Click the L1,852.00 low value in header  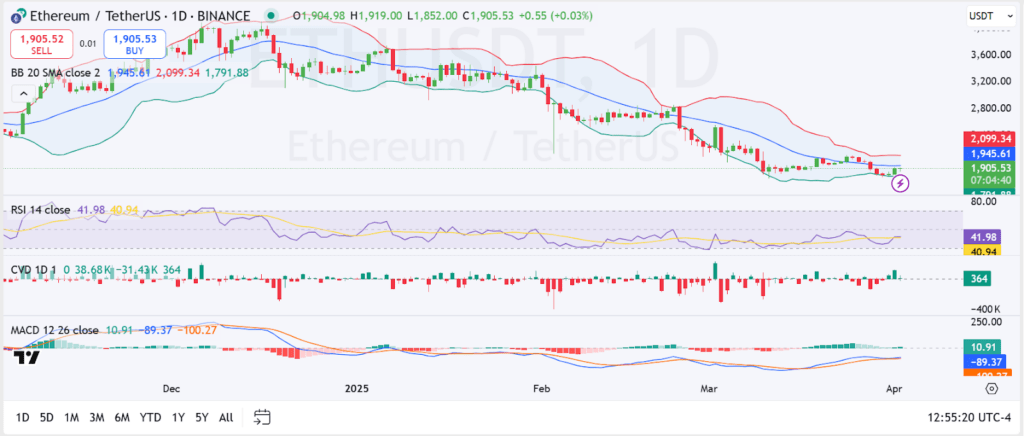point(432,15)
